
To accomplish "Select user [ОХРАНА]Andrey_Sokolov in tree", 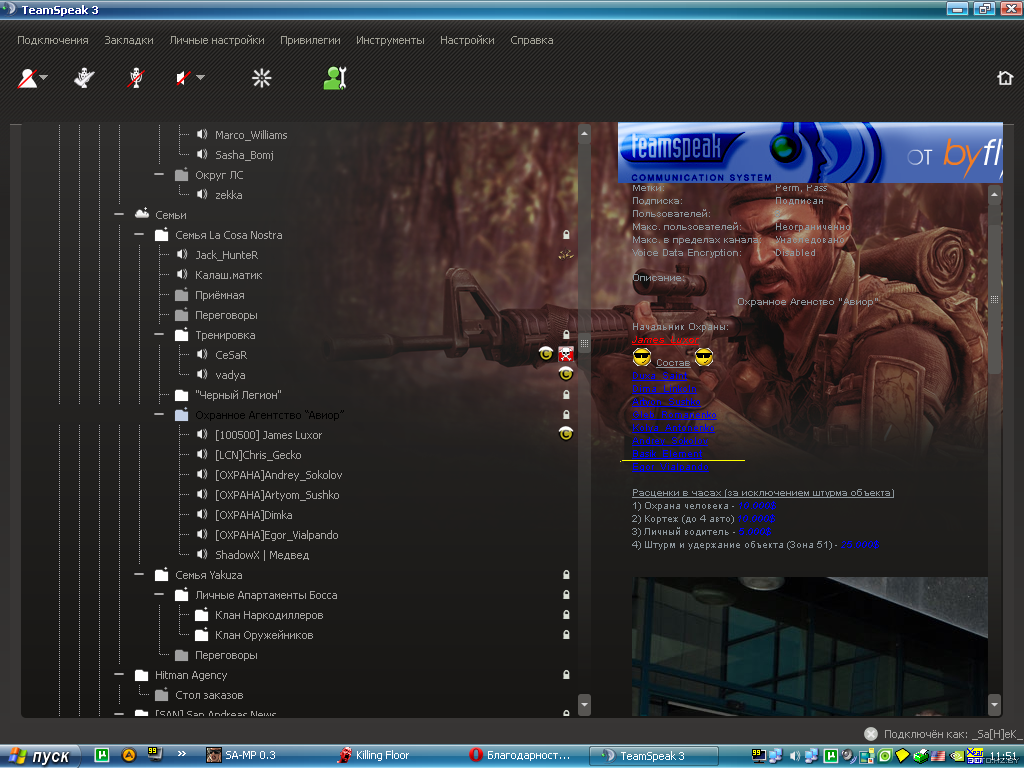I will click(278, 475).
